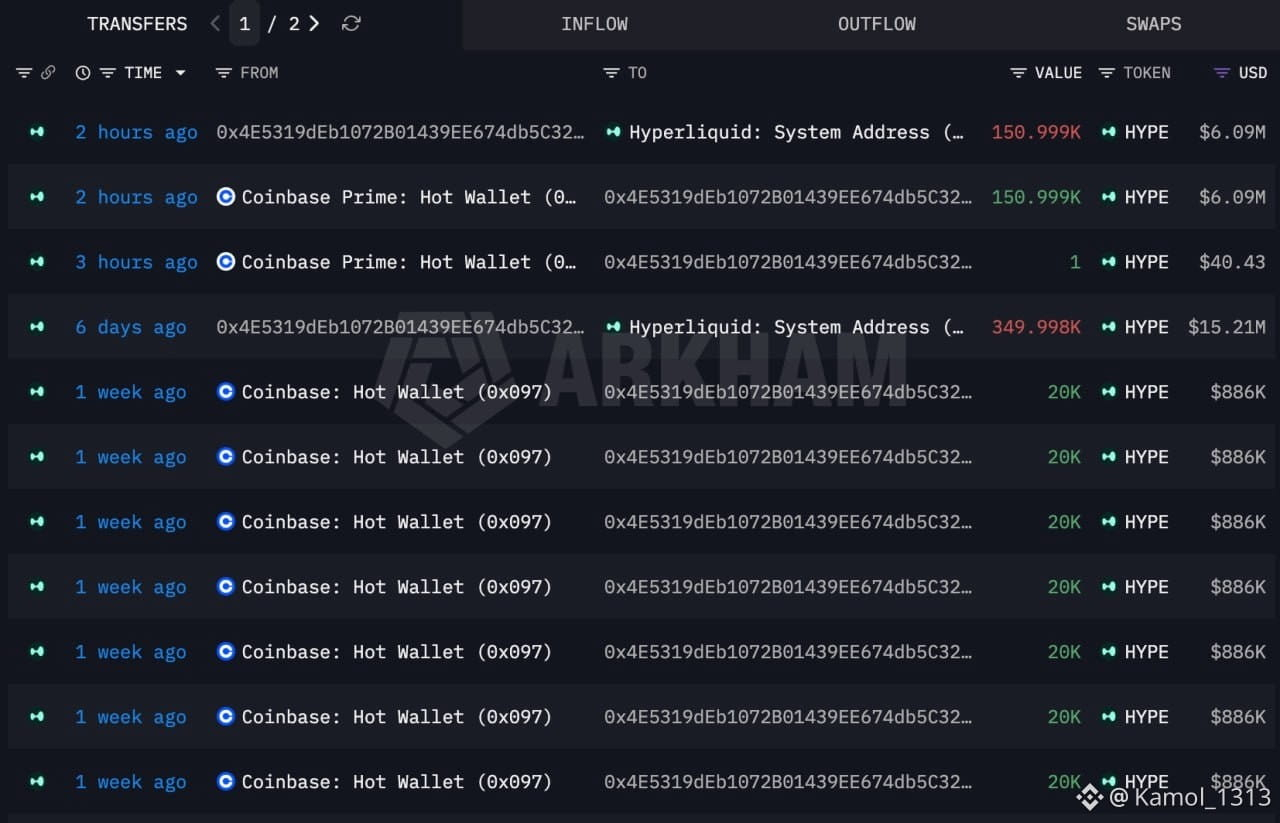The width and height of the screenshot is (1280, 823).
Task: Open the TIME column filter
Action: (107, 73)
